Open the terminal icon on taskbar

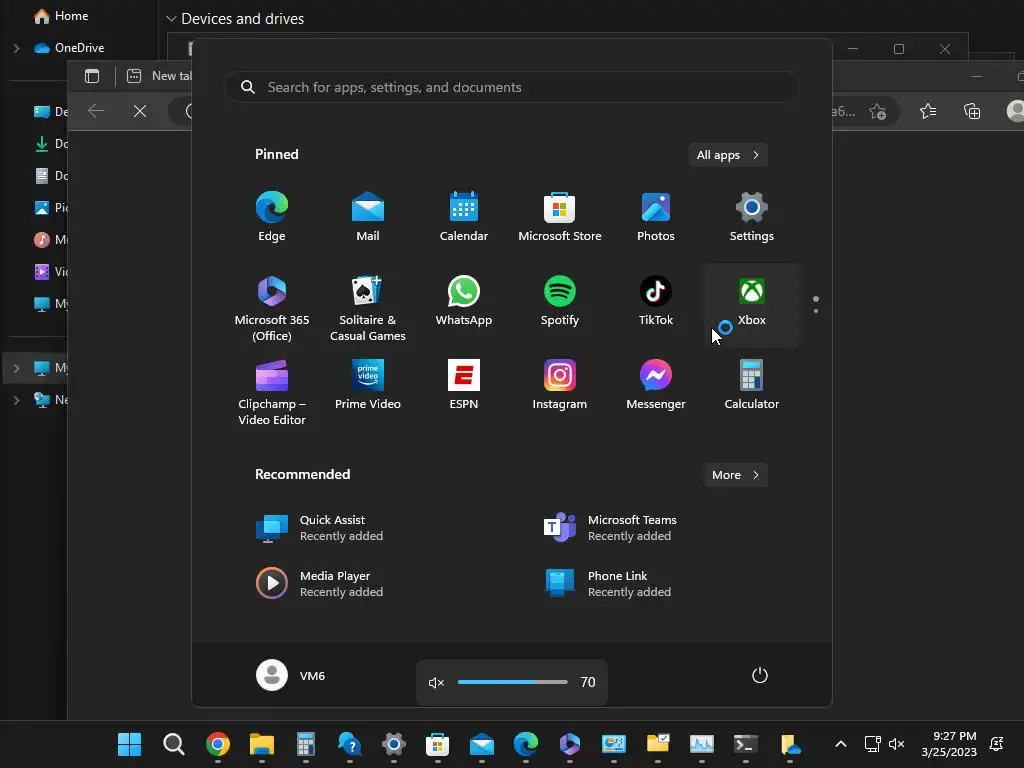point(745,744)
